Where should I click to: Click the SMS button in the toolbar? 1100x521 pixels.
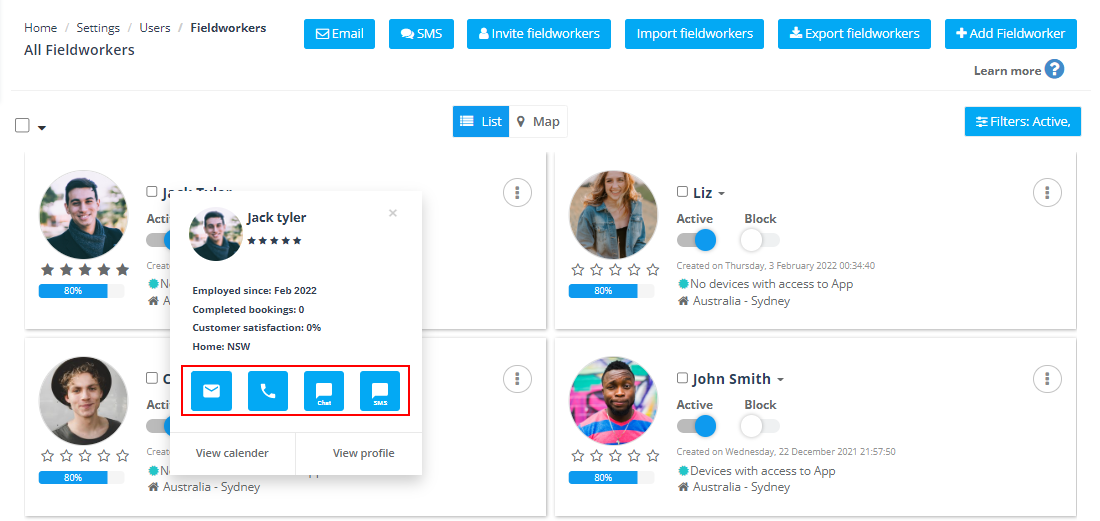(421, 34)
